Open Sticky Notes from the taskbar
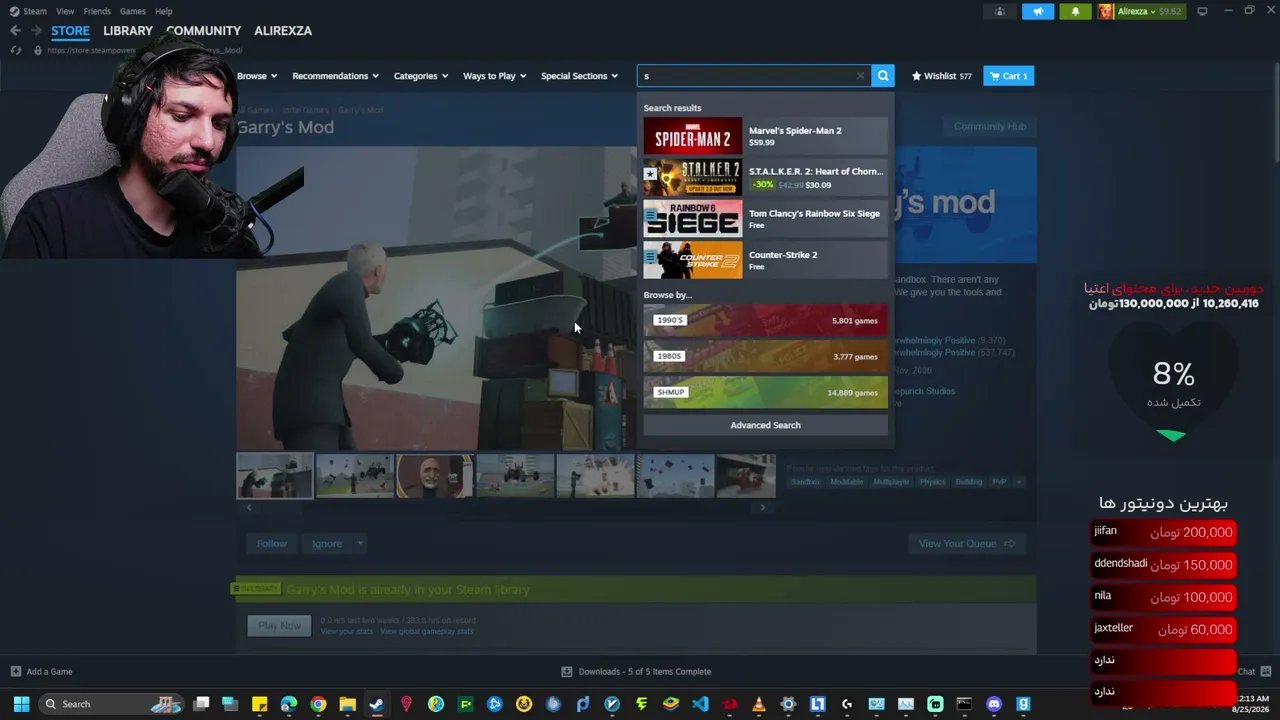 (x=259, y=704)
